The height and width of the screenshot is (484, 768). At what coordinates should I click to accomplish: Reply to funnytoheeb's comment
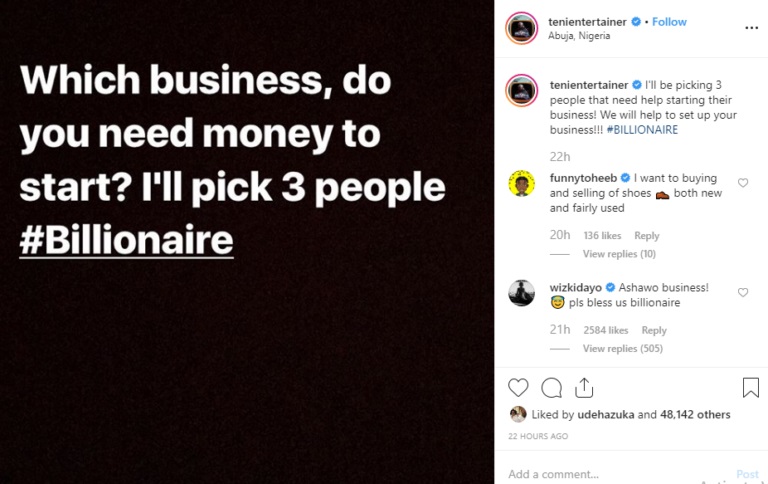pyautogui.click(x=647, y=236)
